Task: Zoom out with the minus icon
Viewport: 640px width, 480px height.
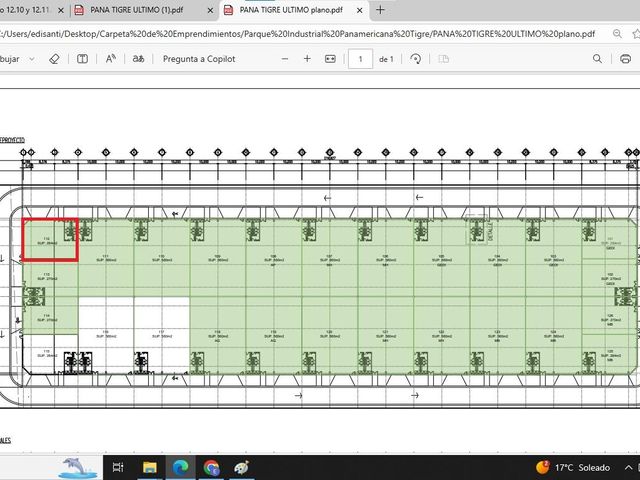Action: 285,59
